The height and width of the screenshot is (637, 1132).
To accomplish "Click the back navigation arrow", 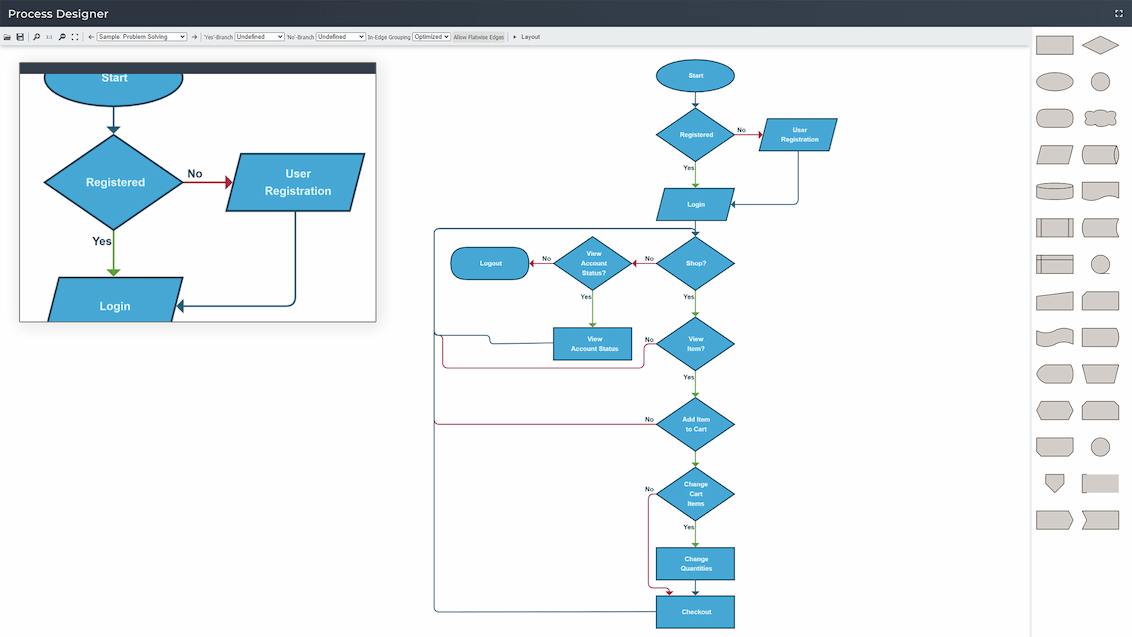I will (91, 36).
